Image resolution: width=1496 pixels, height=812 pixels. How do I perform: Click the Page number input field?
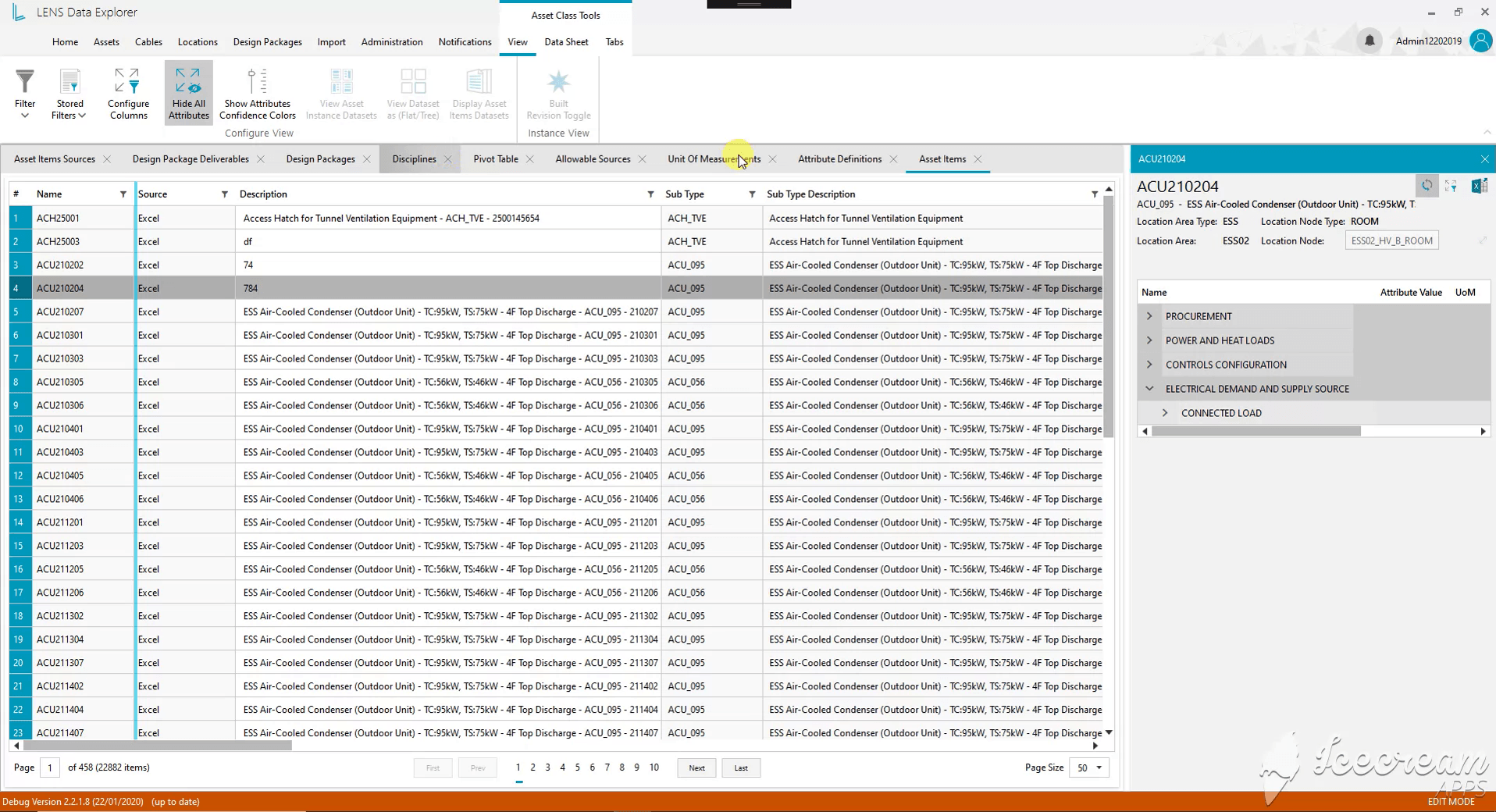tap(50, 767)
